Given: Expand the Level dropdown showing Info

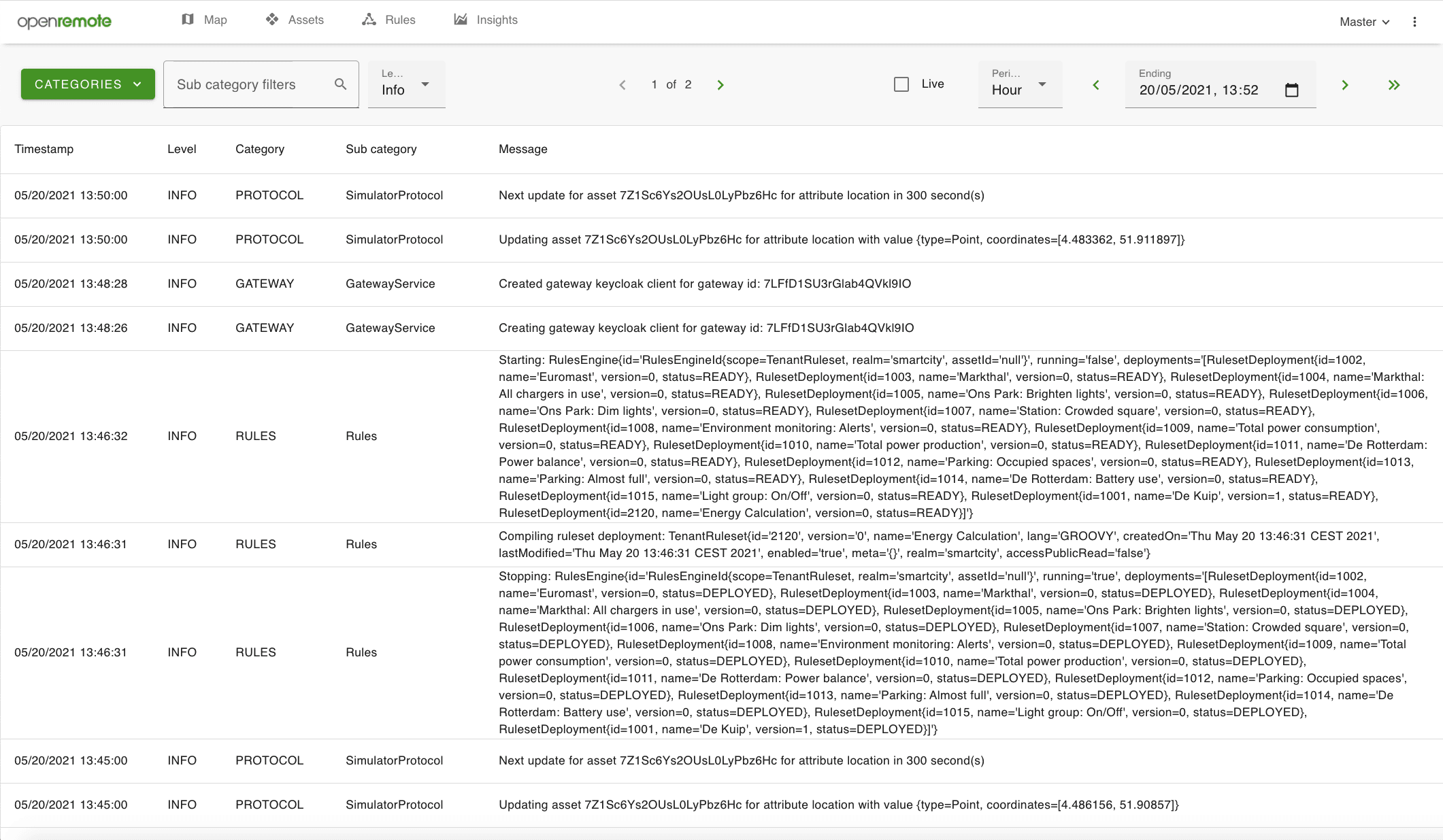Looking at the screenshot, I should pos(406,84).
